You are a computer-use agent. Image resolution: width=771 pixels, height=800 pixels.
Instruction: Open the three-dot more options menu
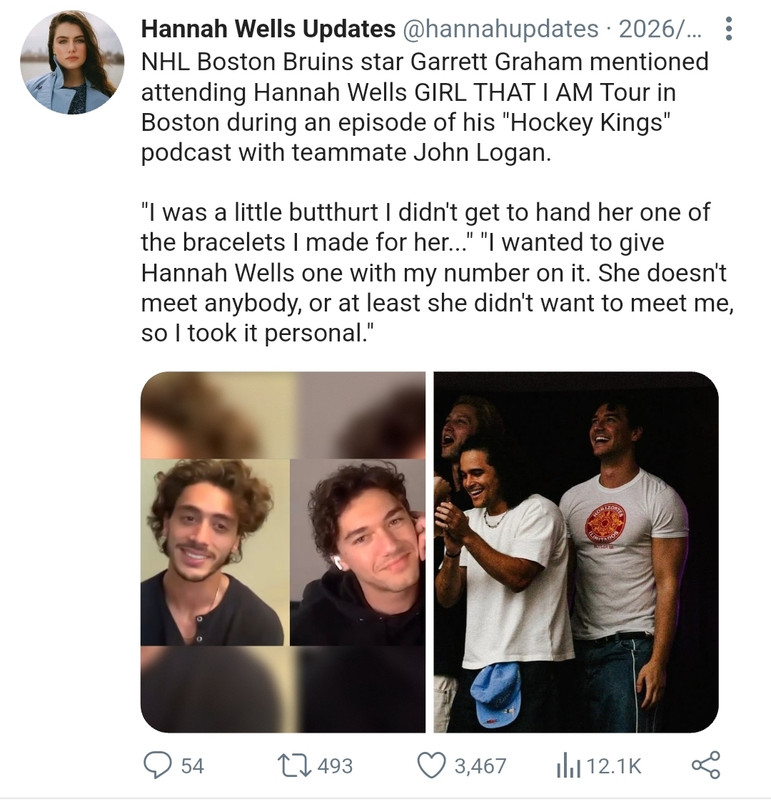[x=729, y=29]
